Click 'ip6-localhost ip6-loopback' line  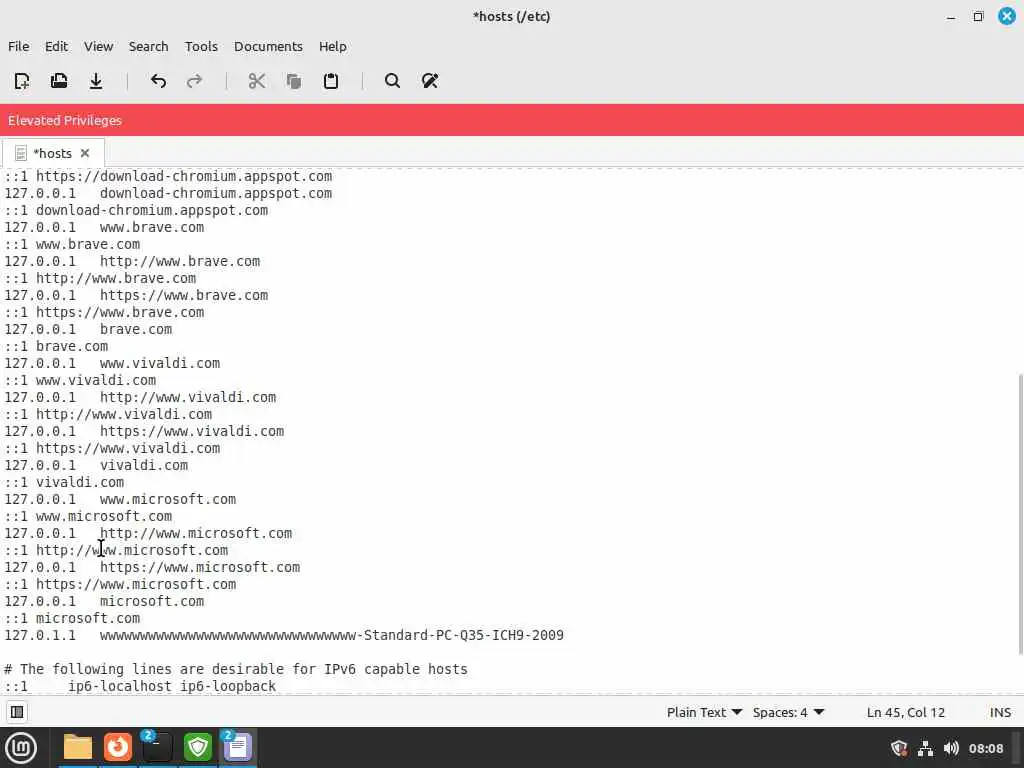[140, 686]
